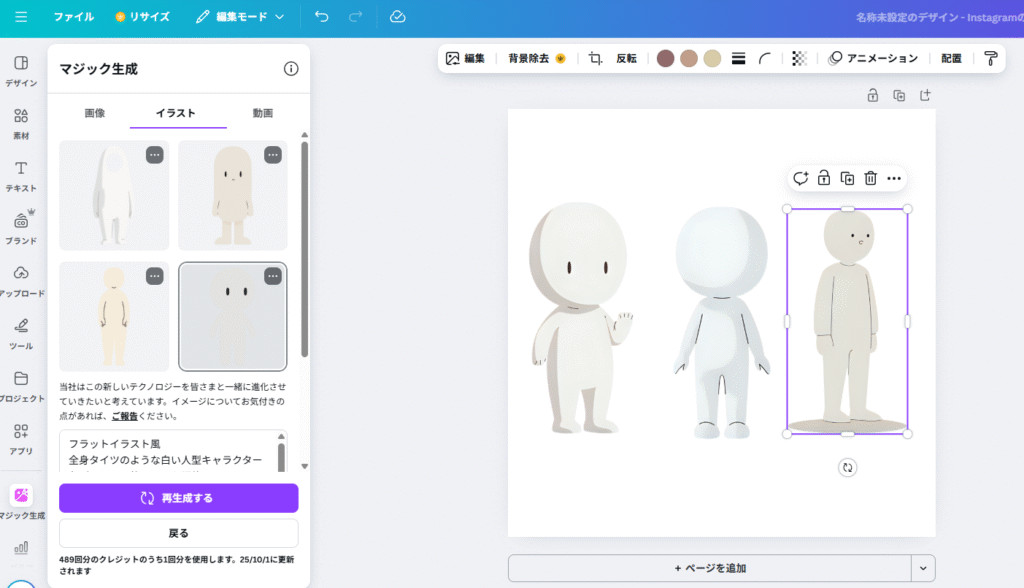Viewport: 1024px width, 588px height.
Task: Click the rotate handle below selected character
Action: [x=847, y=467]
